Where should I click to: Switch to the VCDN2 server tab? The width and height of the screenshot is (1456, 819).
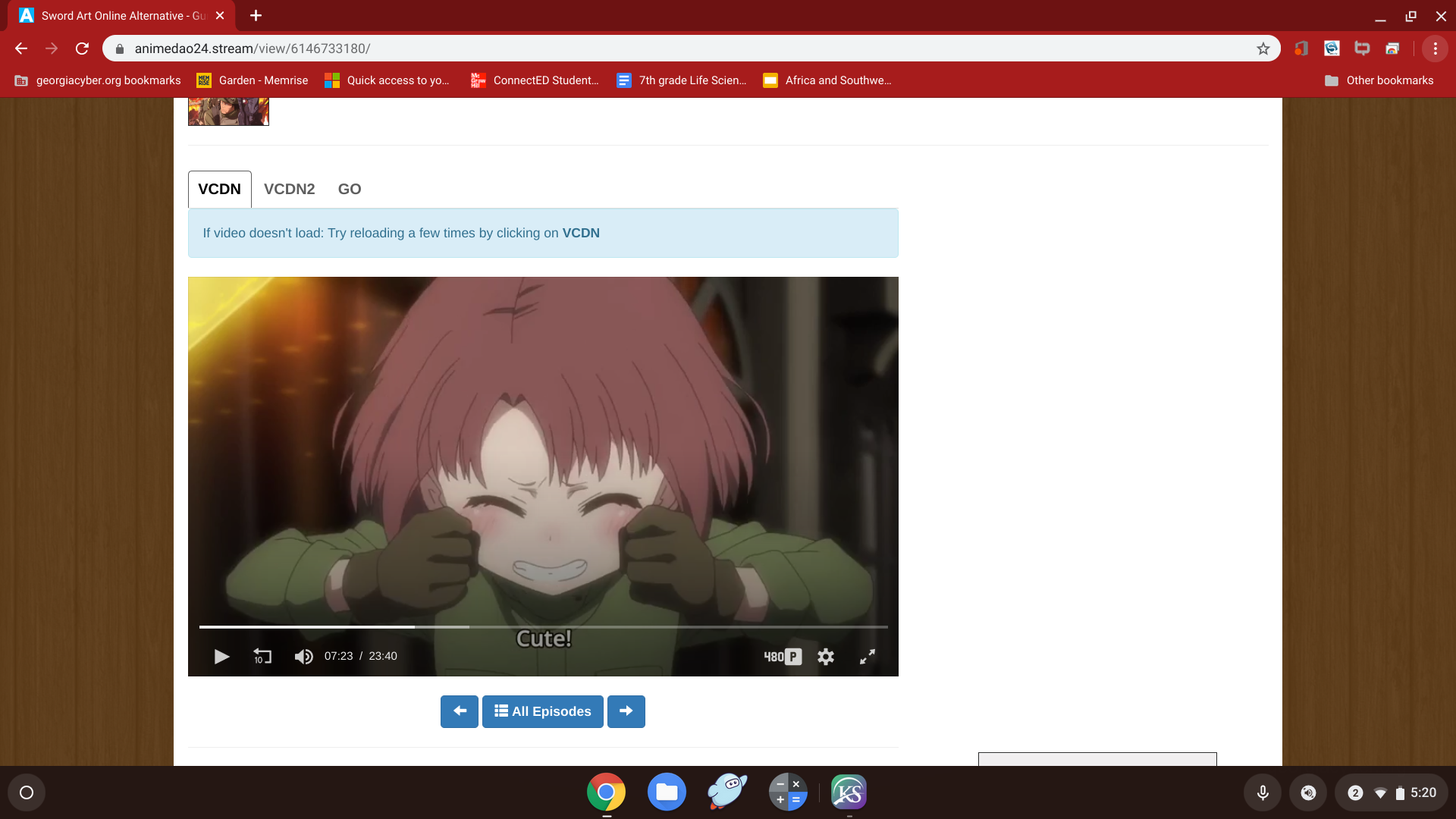point(290,190)
